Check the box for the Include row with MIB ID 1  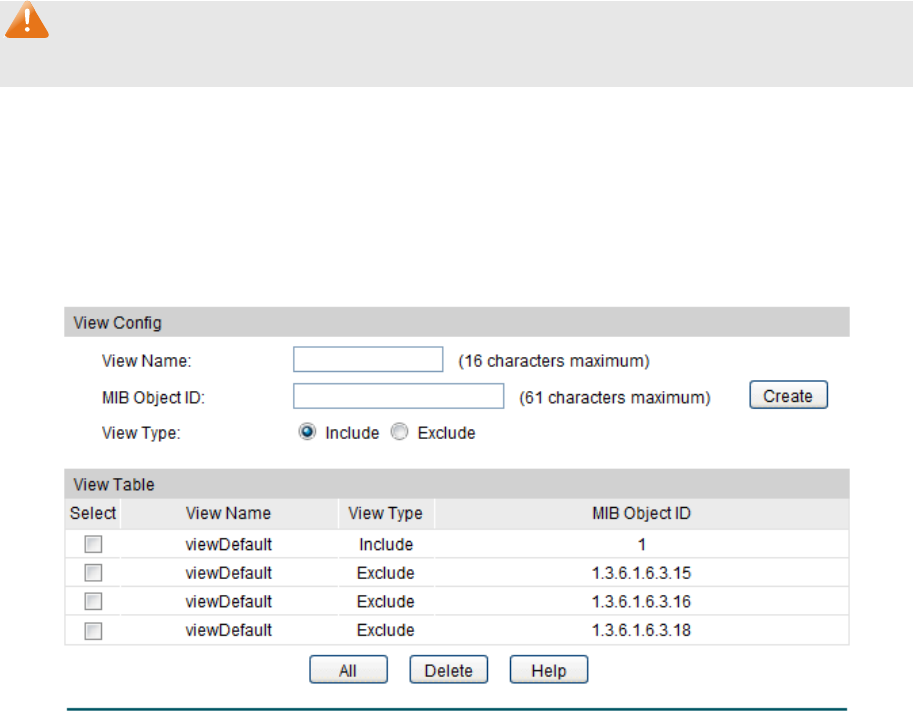pyautogui.click(x=93, y=544)
